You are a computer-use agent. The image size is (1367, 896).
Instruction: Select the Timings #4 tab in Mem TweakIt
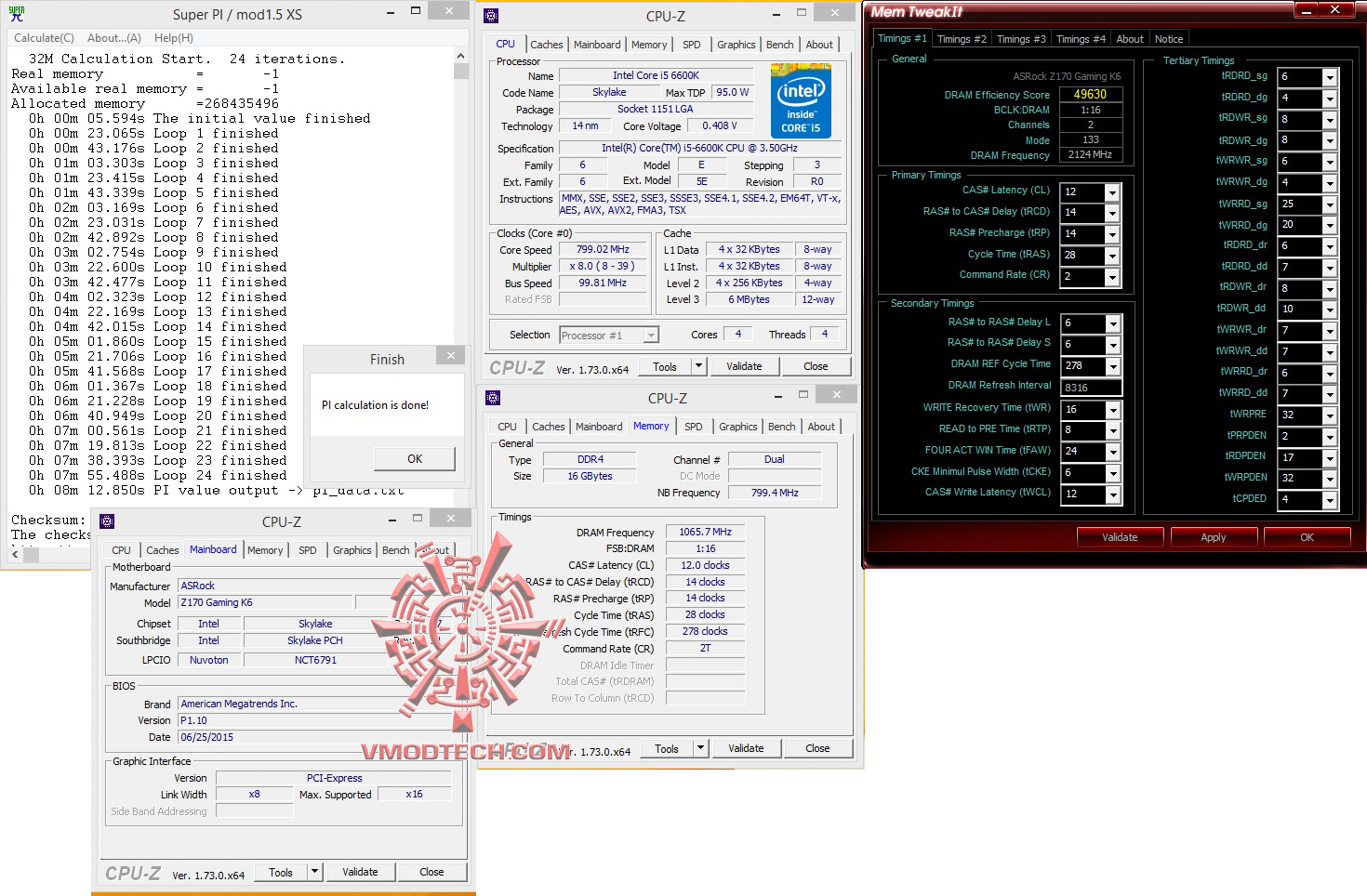[x=1081, y=39]
